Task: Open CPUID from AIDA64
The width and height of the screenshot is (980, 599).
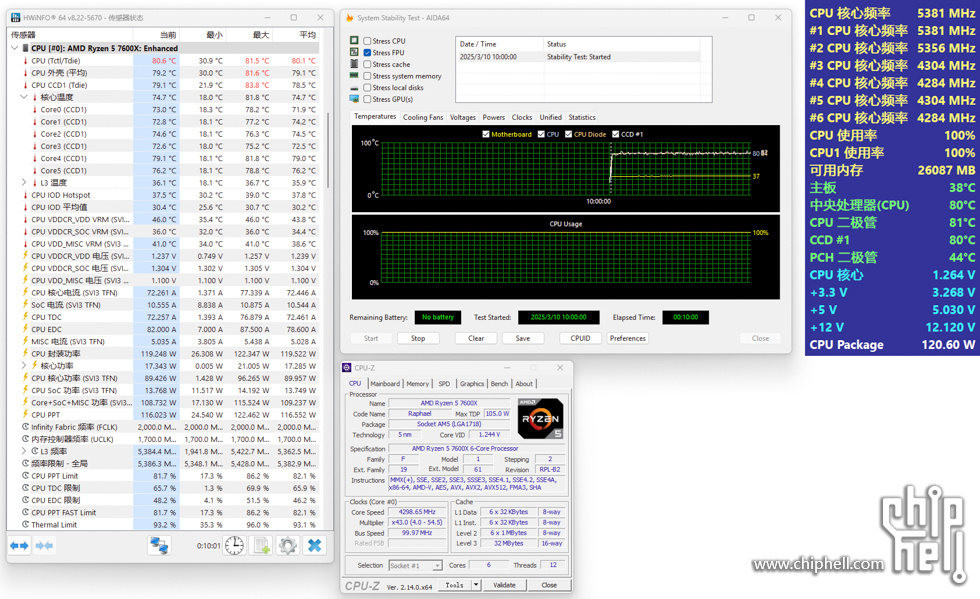Action: [x=580, y=338]
